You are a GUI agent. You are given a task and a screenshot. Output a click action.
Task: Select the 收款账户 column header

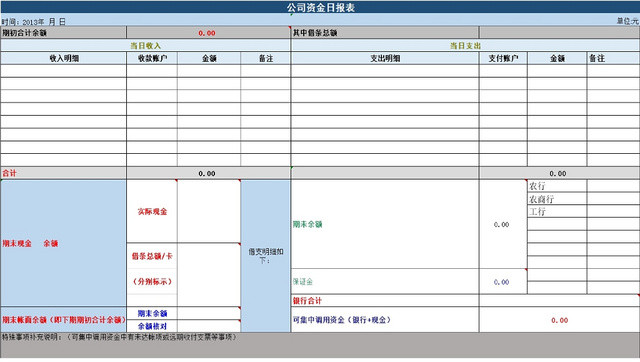(152, 58)
